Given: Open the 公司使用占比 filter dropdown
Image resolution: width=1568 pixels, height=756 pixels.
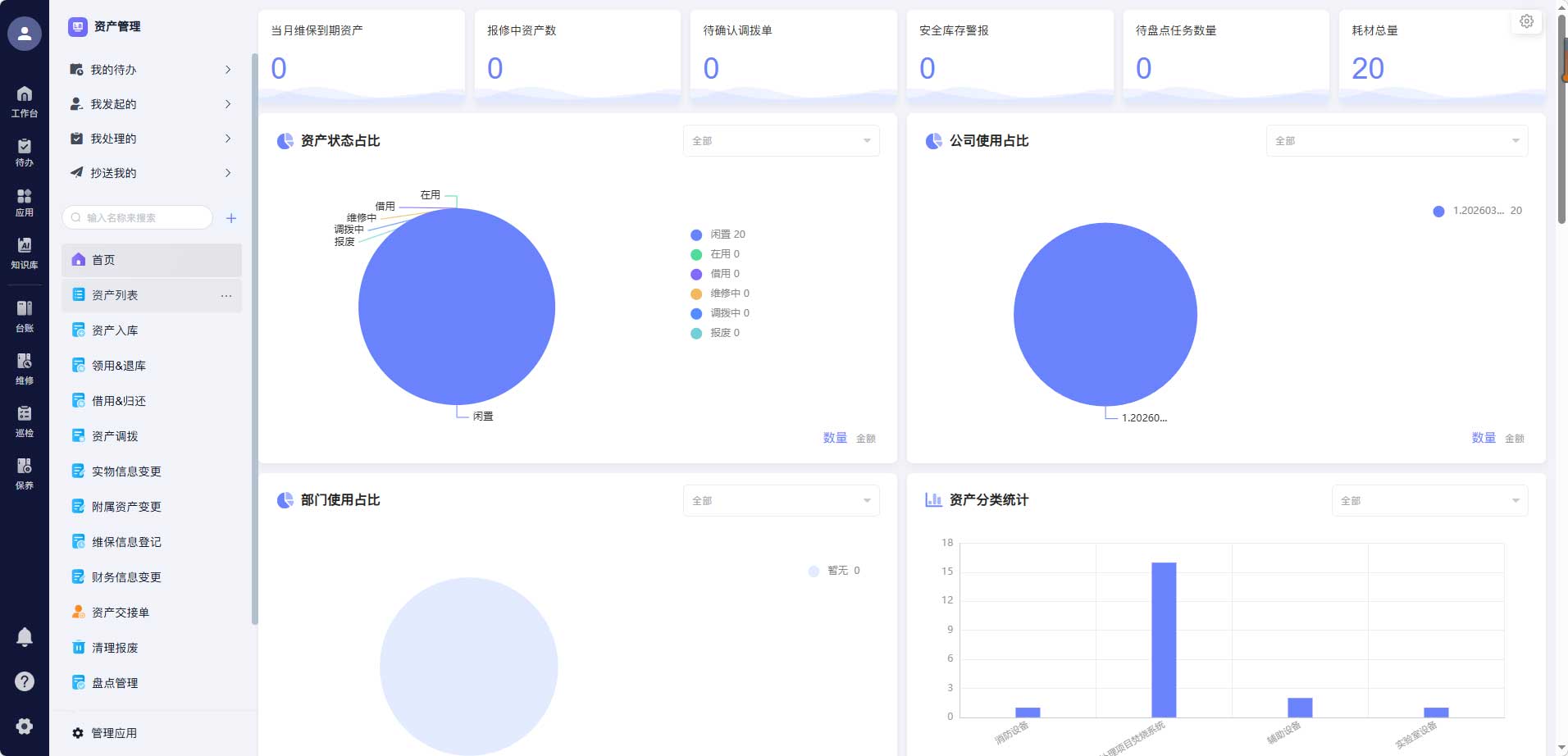Looking at the screenshot, I should 1396,141.
